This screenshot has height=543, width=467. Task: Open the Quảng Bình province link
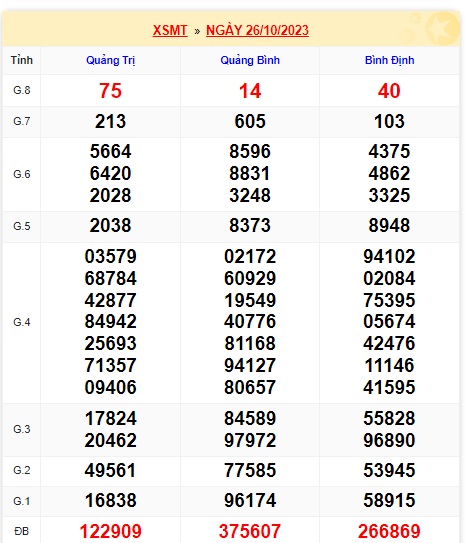coord(250,60)
